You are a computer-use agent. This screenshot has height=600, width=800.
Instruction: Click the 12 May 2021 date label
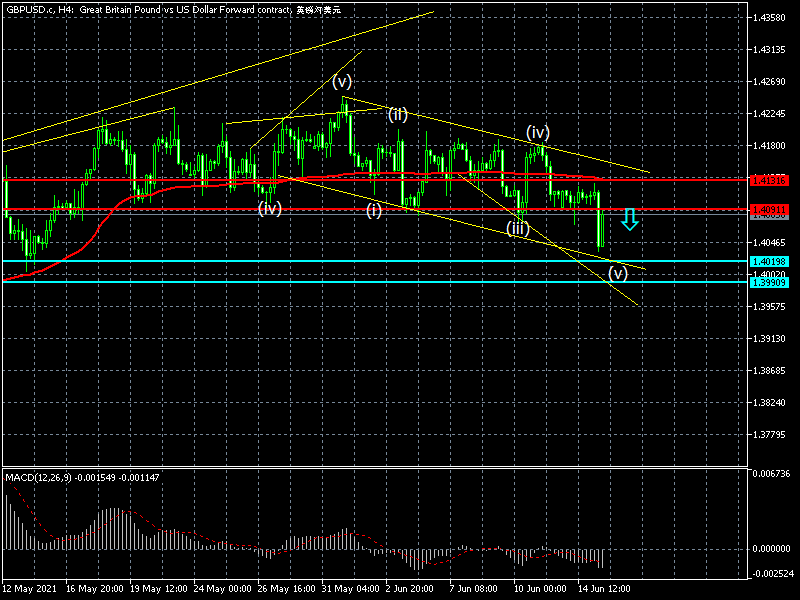pos(31,590)
